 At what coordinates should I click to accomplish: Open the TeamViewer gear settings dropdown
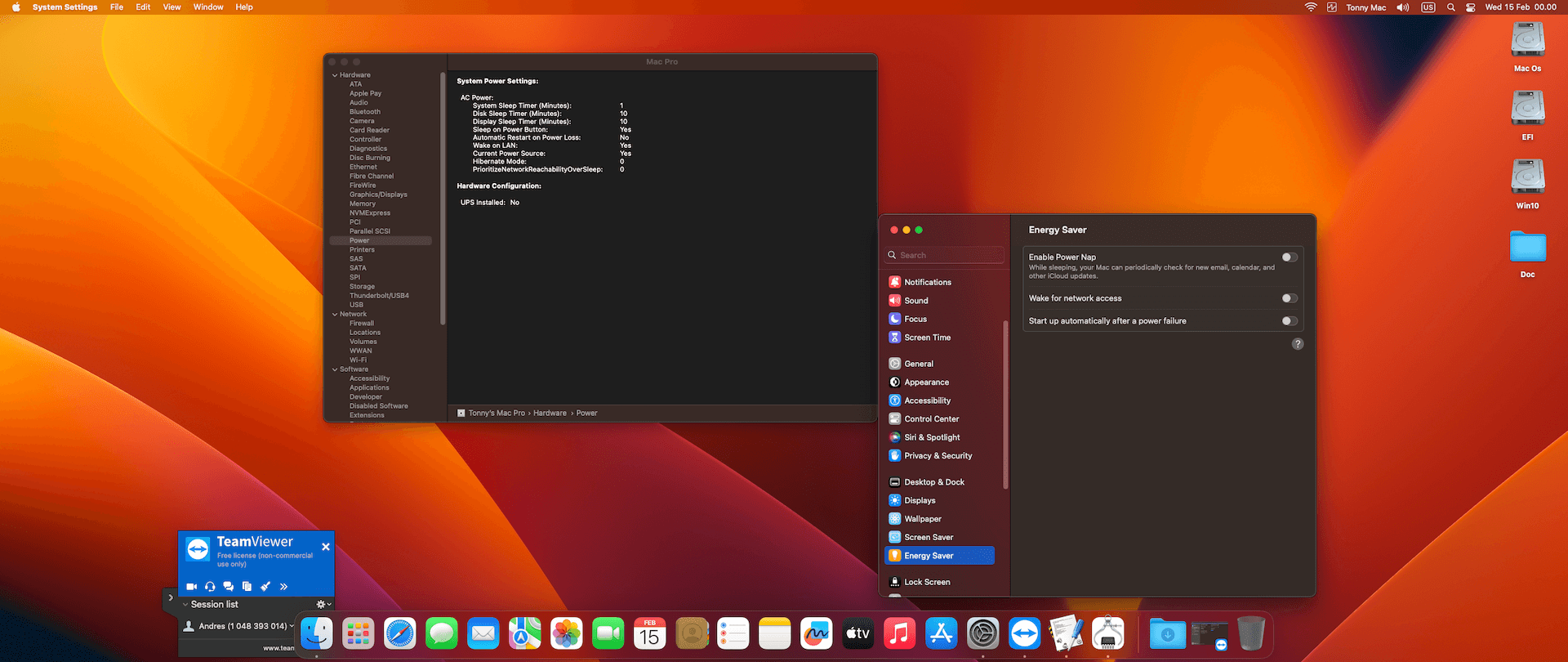click(323, 605)
